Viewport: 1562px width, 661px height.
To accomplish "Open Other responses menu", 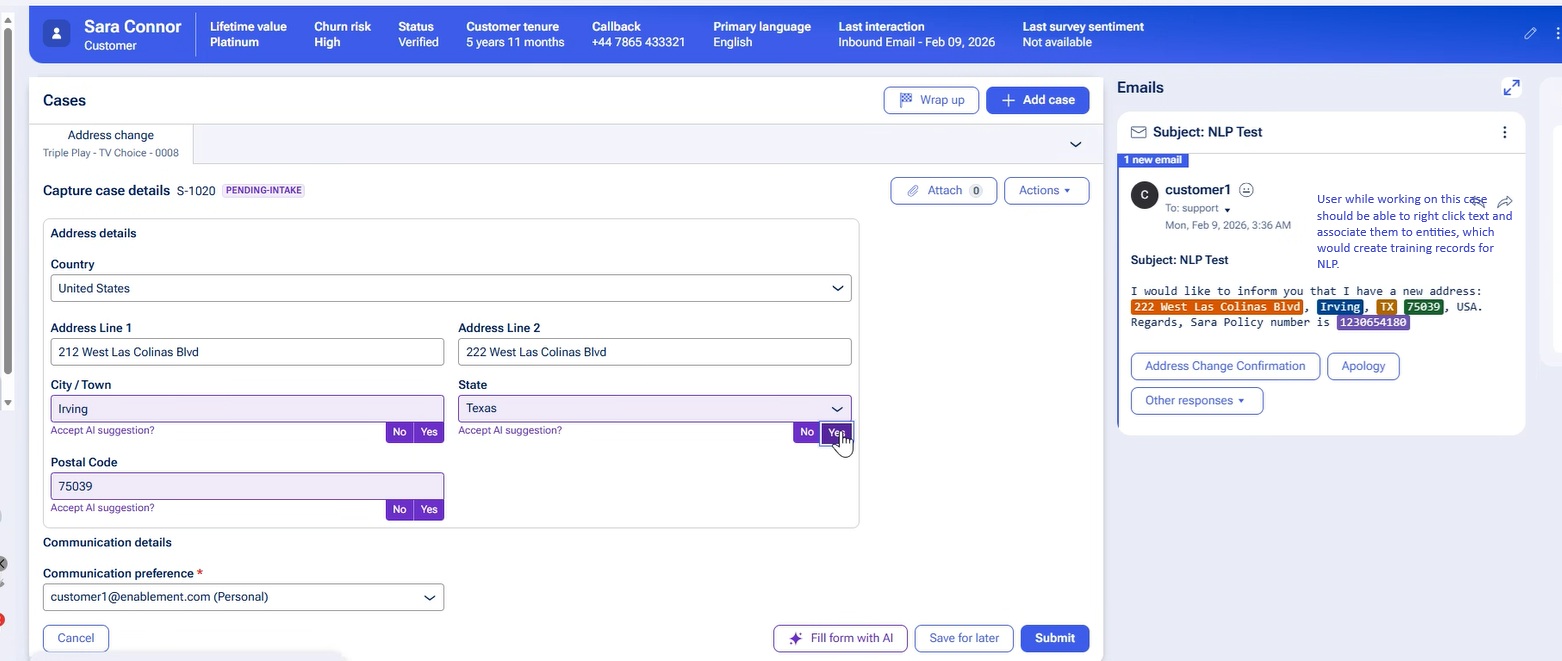I will (1196, 401).
